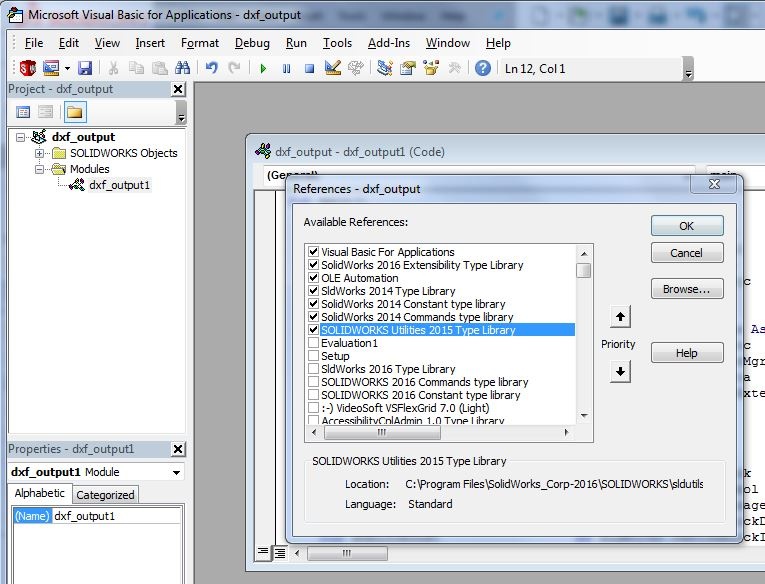
Task: Click the Cut scissors icon
Action: (x=113, y=68)
